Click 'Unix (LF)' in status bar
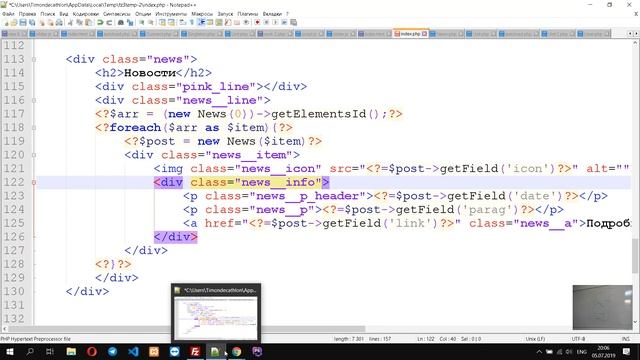The width and height of the screenshot is (640, 360). [x=535, y=339]
